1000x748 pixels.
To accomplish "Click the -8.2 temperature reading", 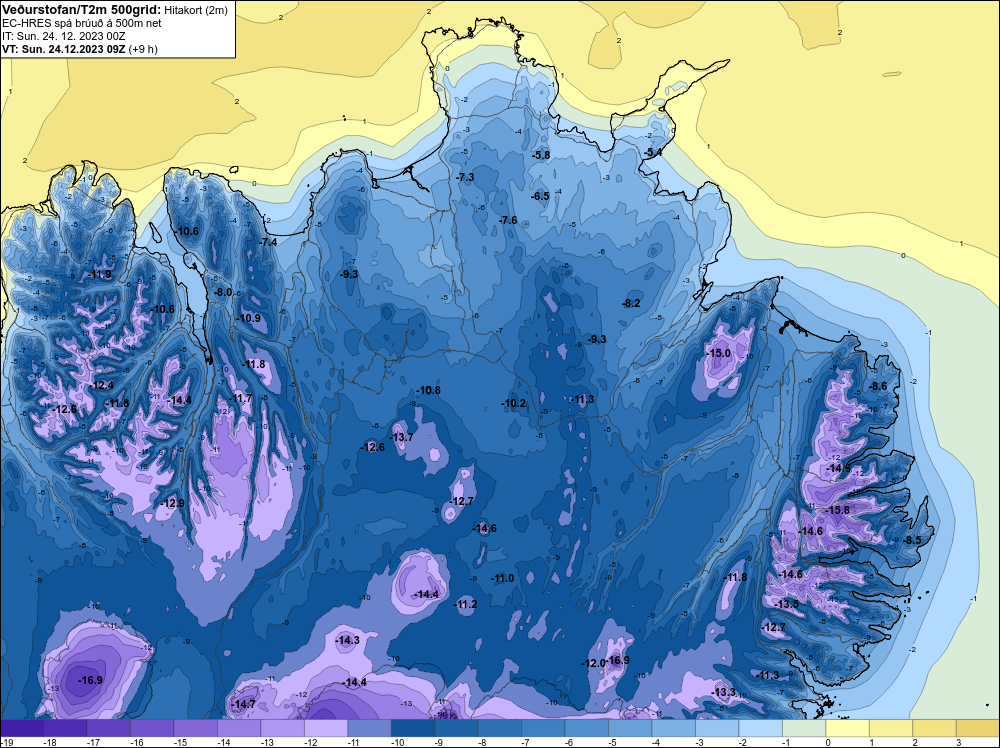I will click(x=631, y=303).
